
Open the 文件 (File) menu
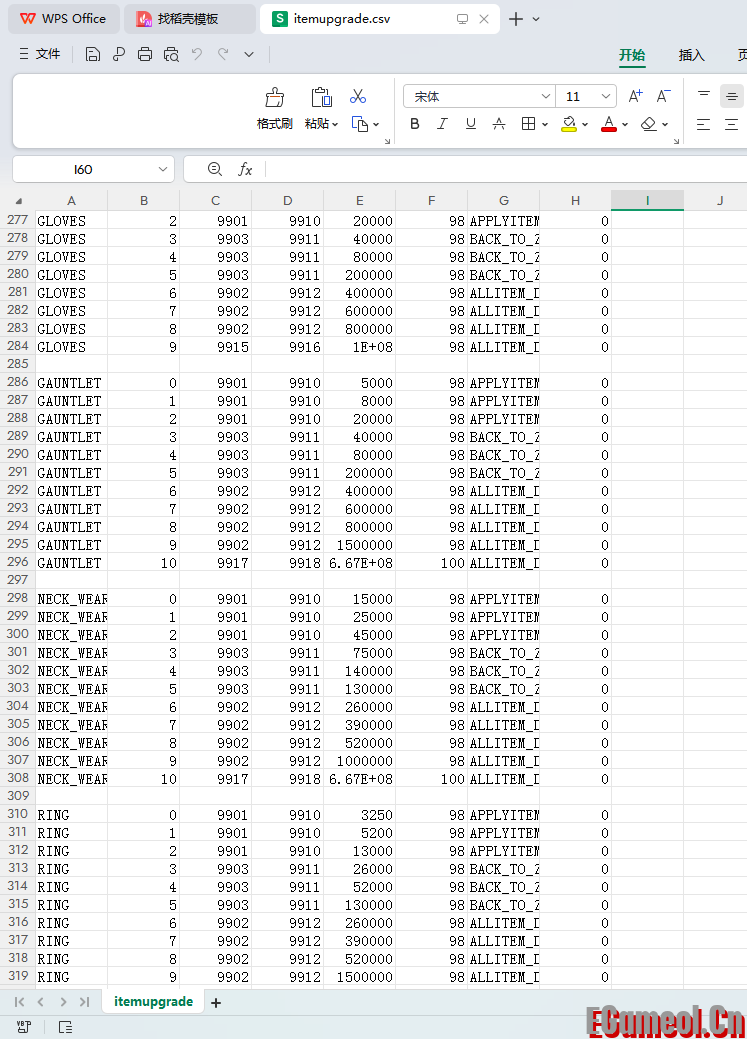[x=39, y=54]
